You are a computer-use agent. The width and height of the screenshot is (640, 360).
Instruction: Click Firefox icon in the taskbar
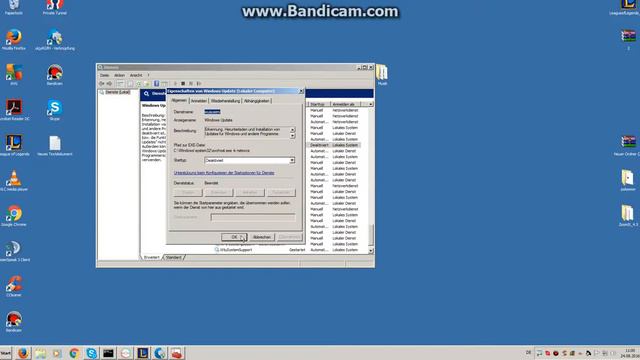23,353
